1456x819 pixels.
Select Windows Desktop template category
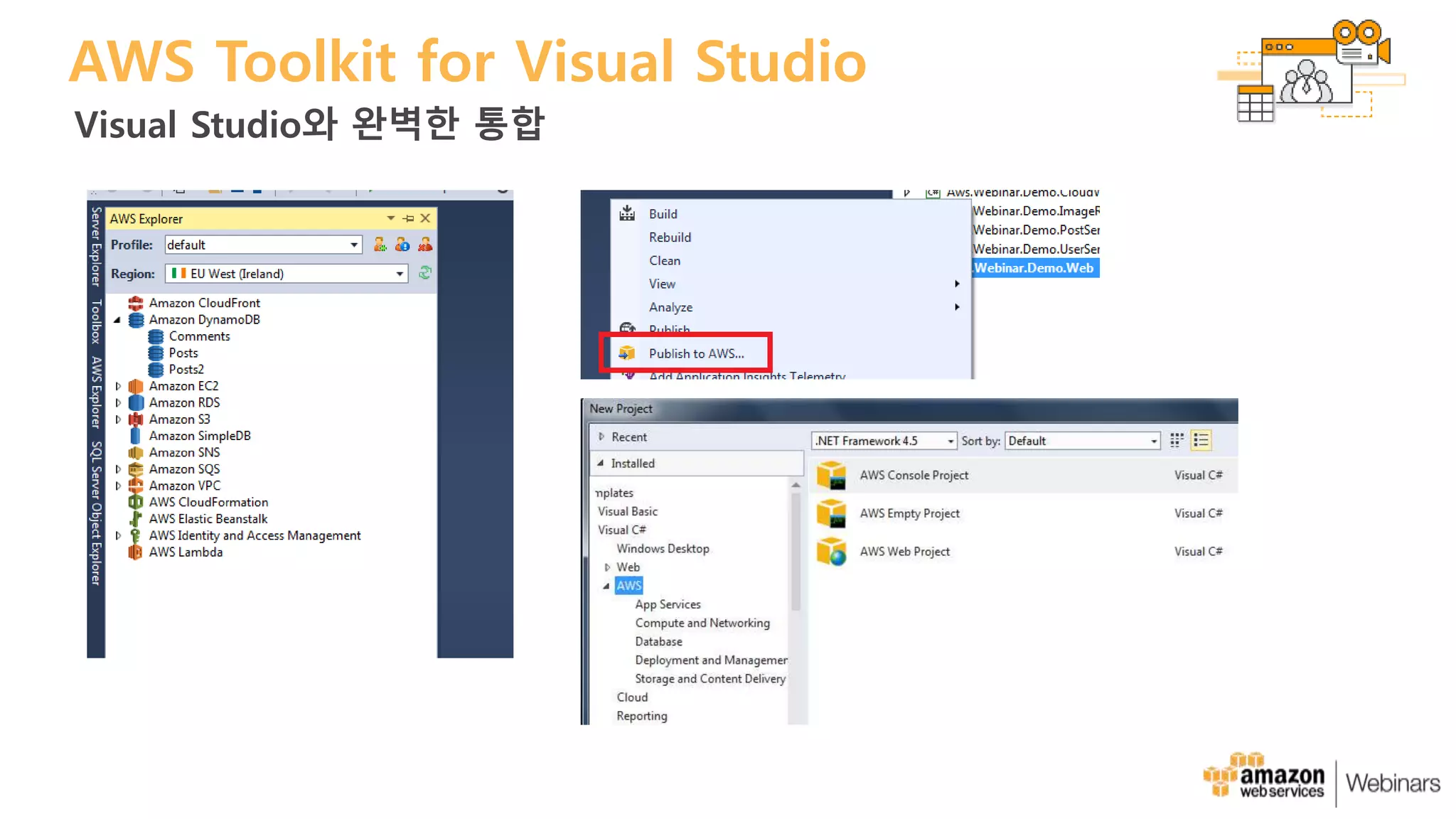point(663,549)
